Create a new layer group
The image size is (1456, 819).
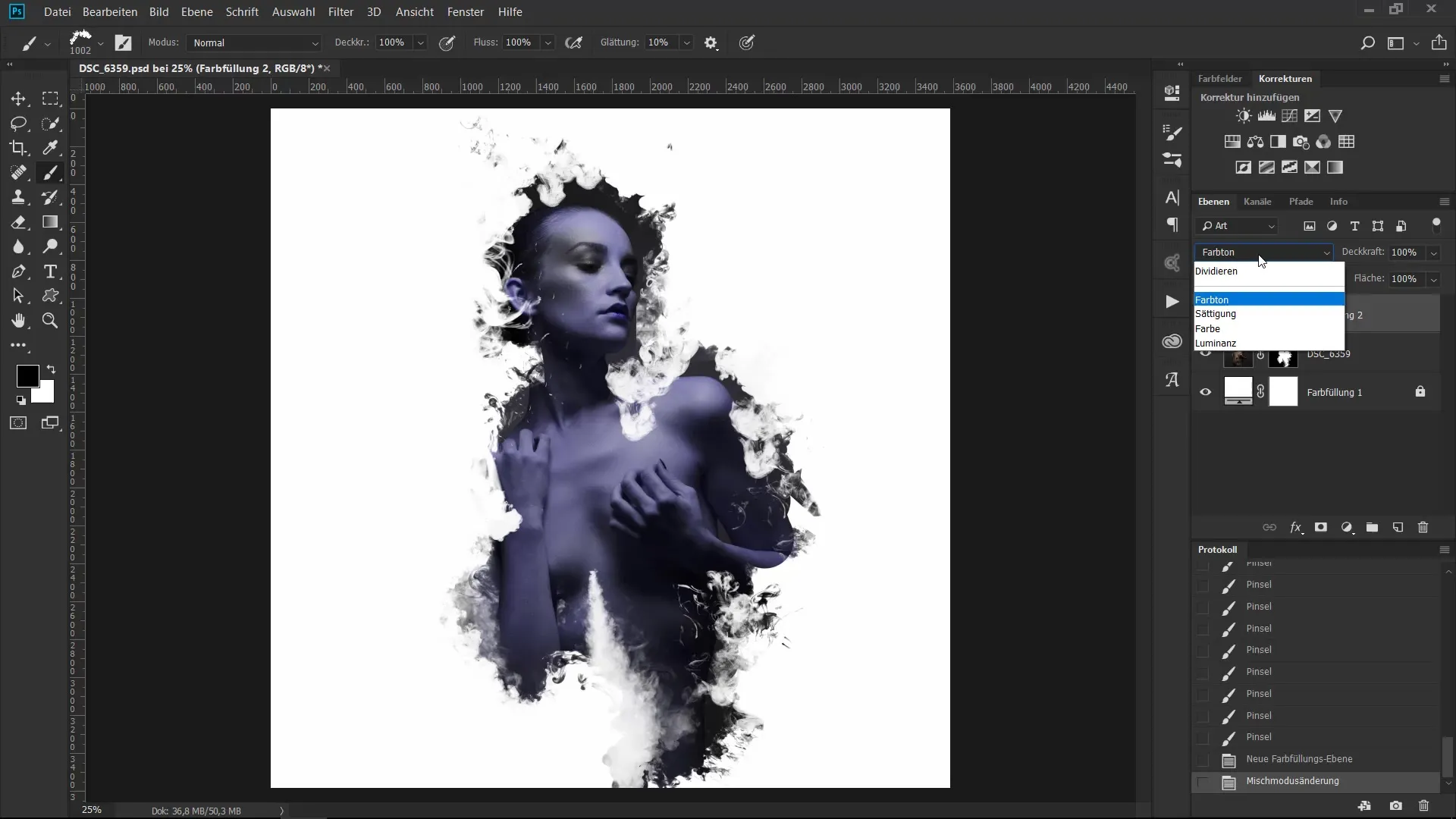(1372, 527)
